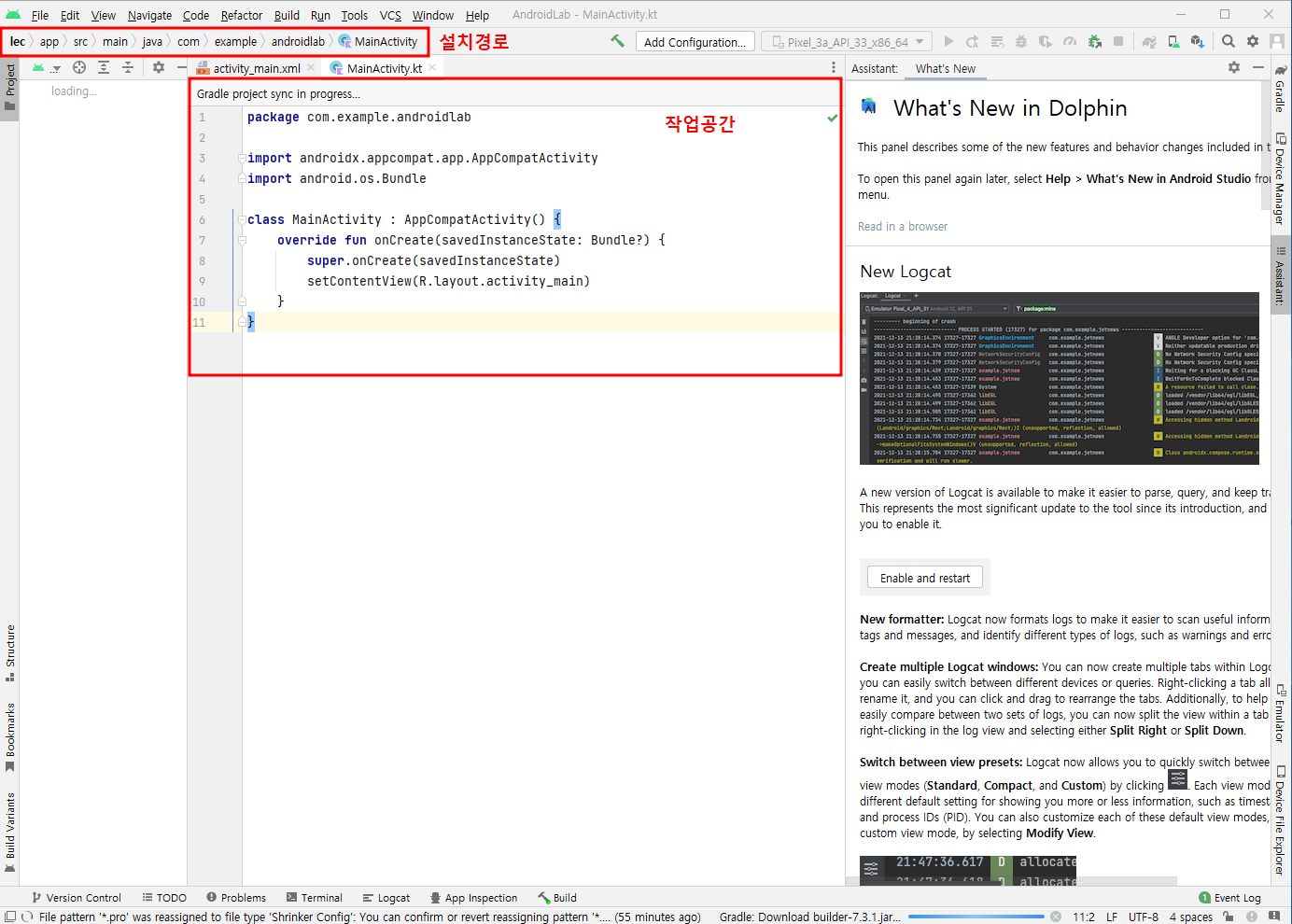The image size is (1292, 924).
Task: Close the activity_main.xml editor tab
Action: pos(312,67)
